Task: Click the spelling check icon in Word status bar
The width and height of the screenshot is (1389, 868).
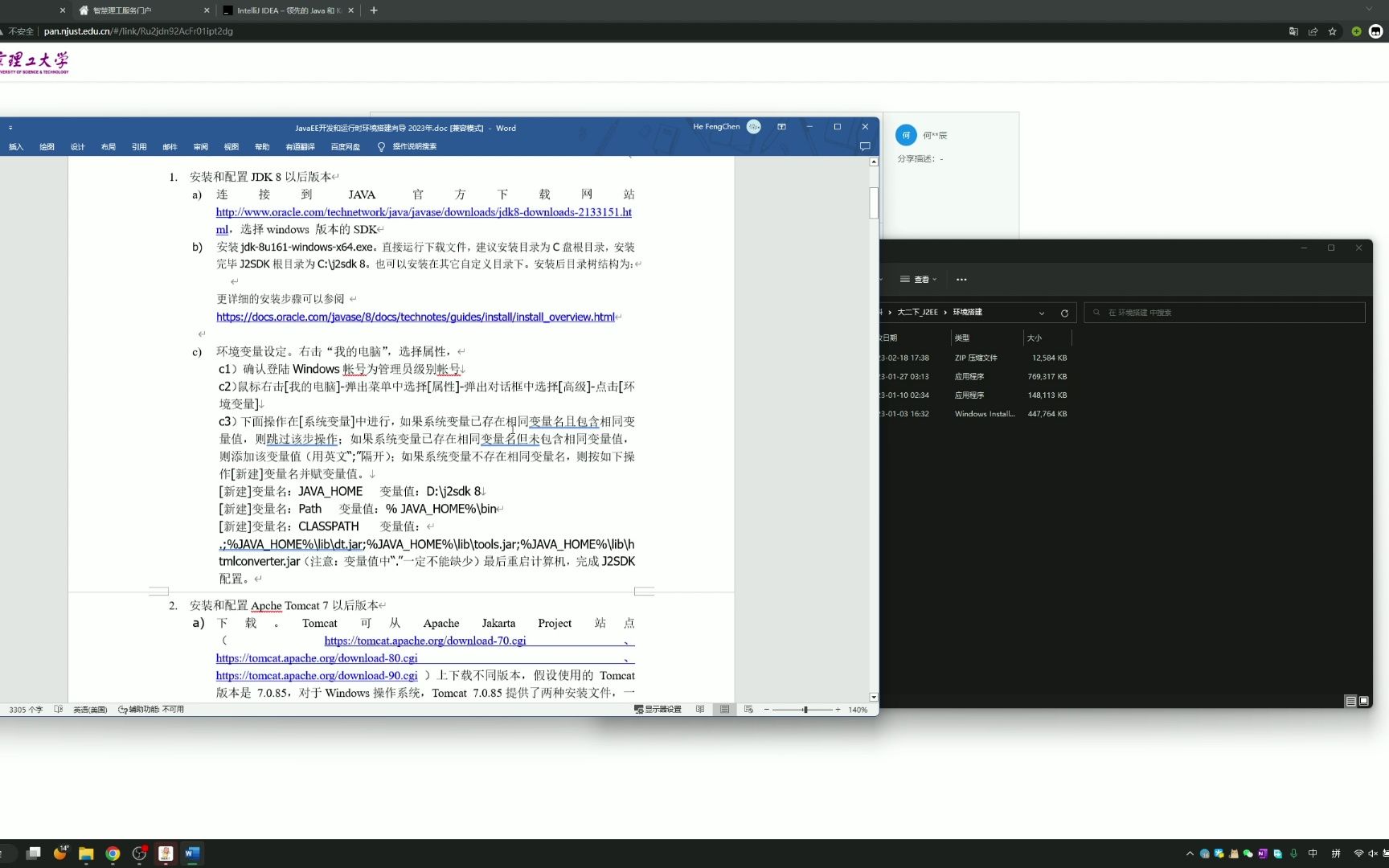Action: pyautogui.click(x=59, y=709)
